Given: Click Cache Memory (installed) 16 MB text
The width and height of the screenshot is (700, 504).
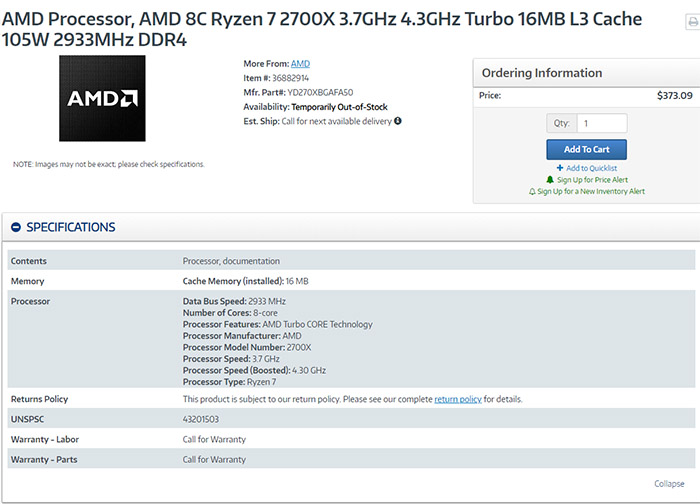Looking at the screenshot, I should click(x=246, y=281).
